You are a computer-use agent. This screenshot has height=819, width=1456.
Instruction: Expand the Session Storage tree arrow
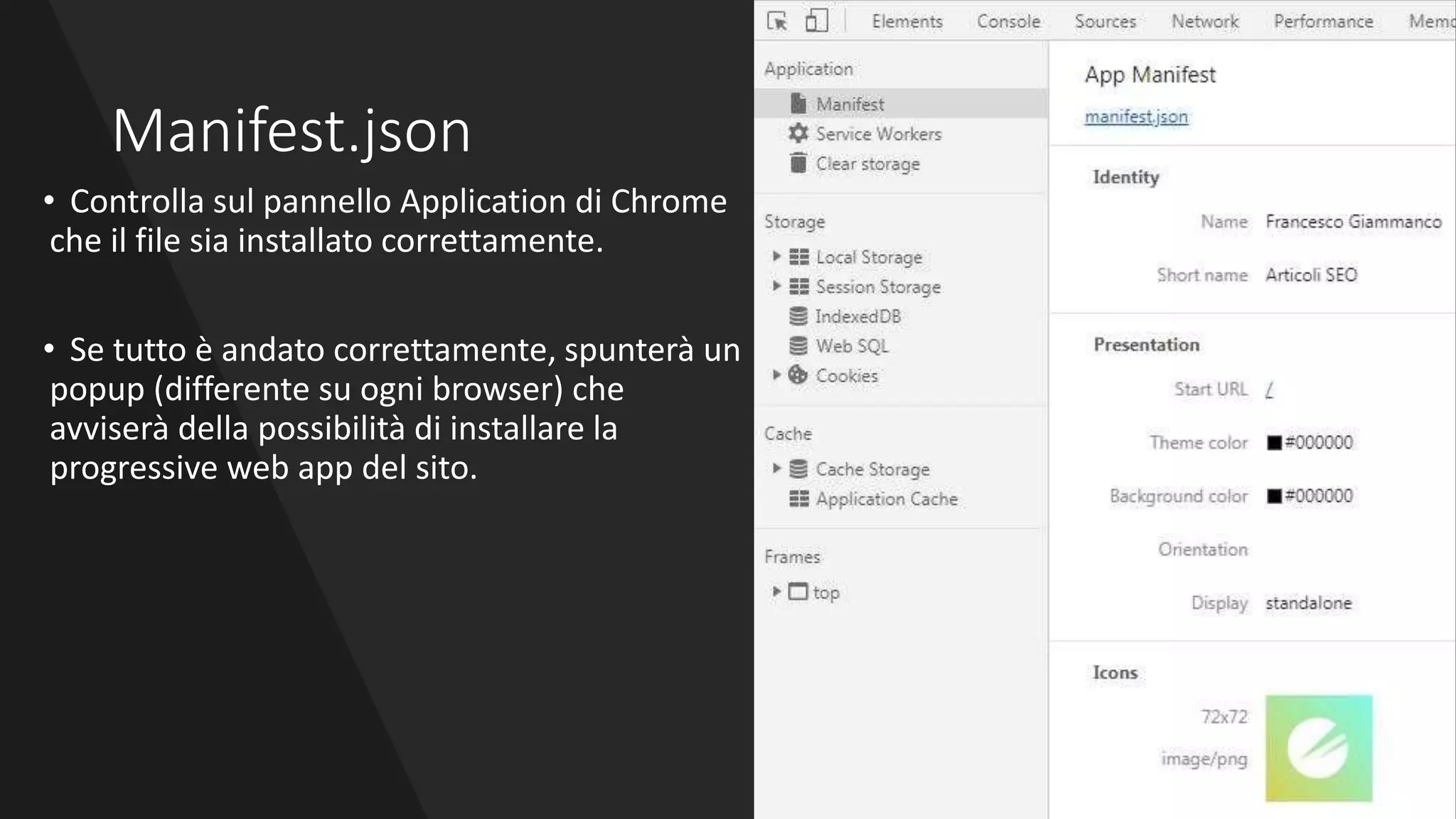(x=776, y=286)
